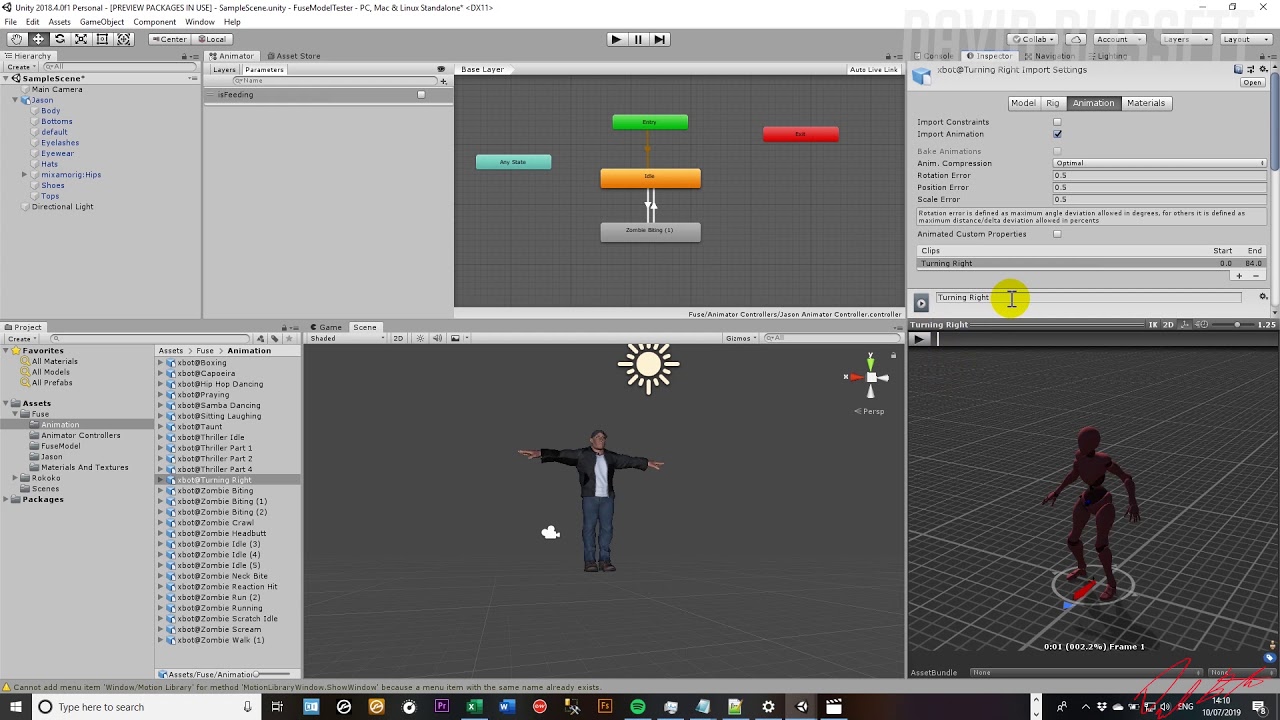Click the Play button in the top toolbar

[x=616, y=39]
